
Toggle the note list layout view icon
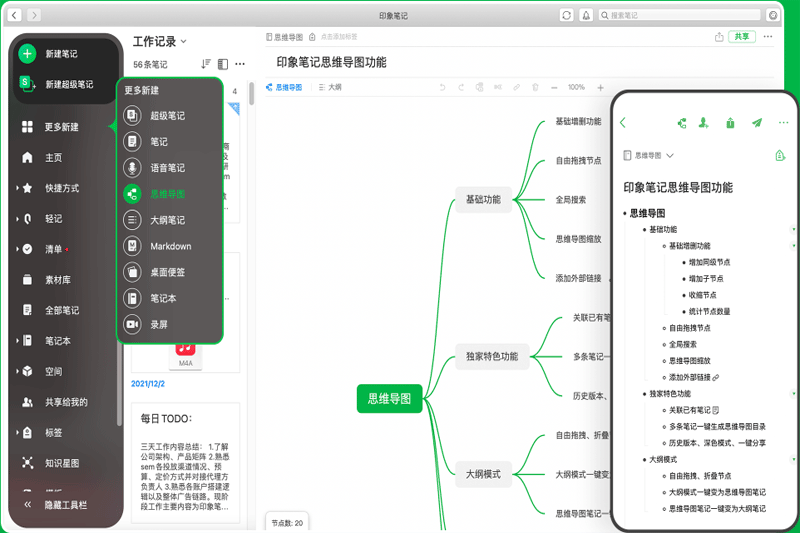(222, 64)
